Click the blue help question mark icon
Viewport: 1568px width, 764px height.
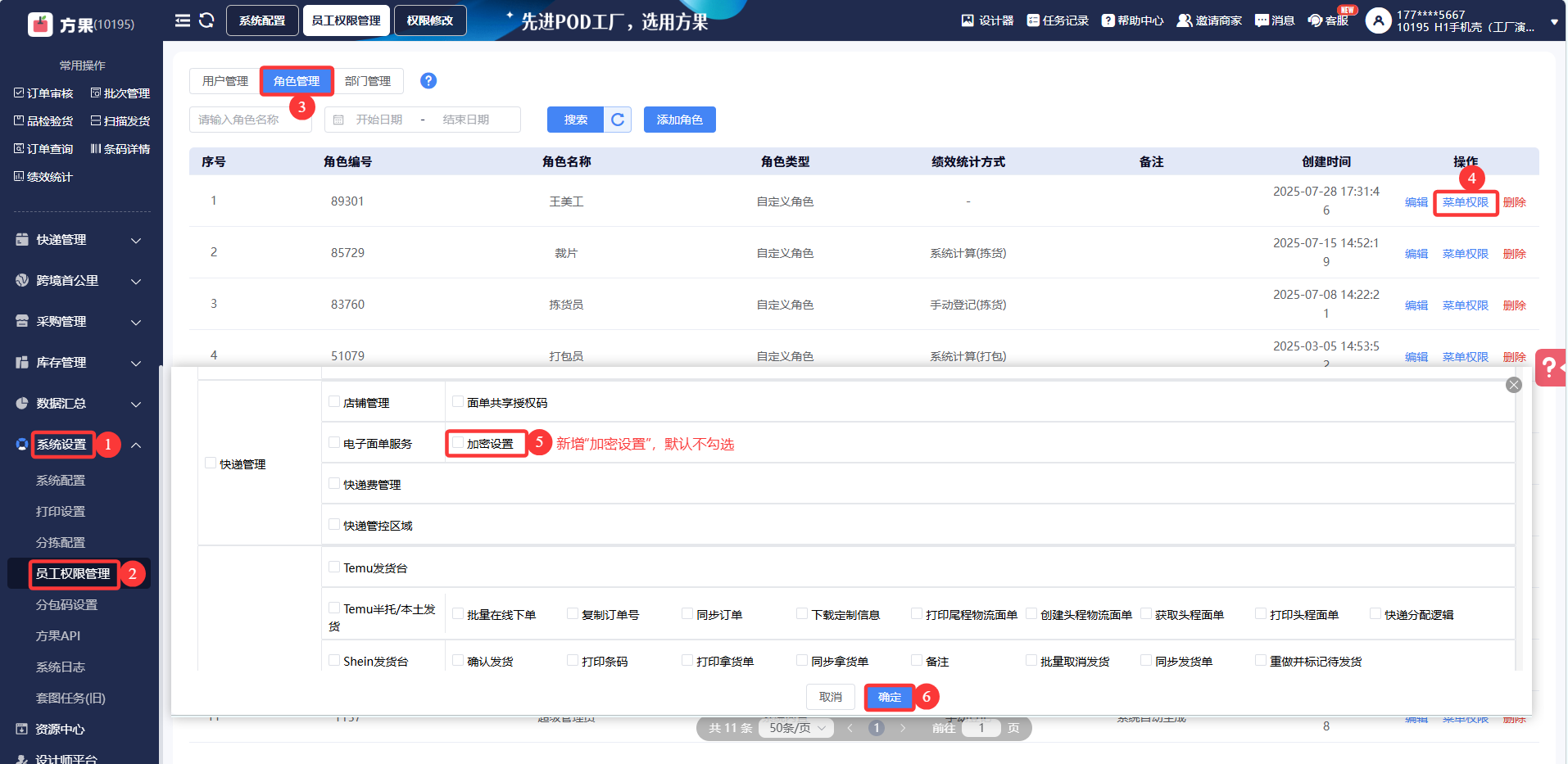tap(428, 81)
